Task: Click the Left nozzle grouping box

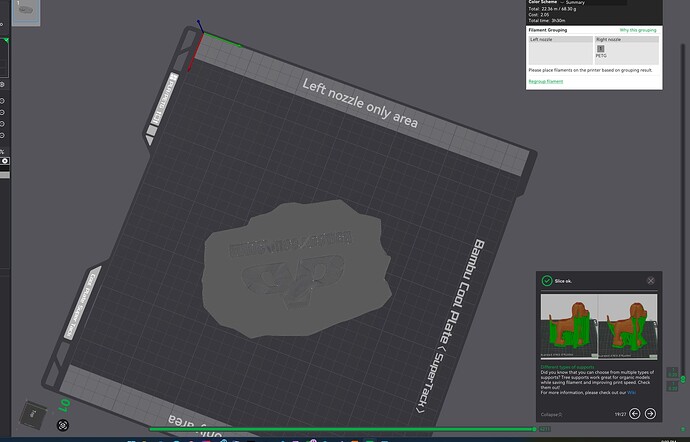Action: pyautogui.click(x=561, y=50)
